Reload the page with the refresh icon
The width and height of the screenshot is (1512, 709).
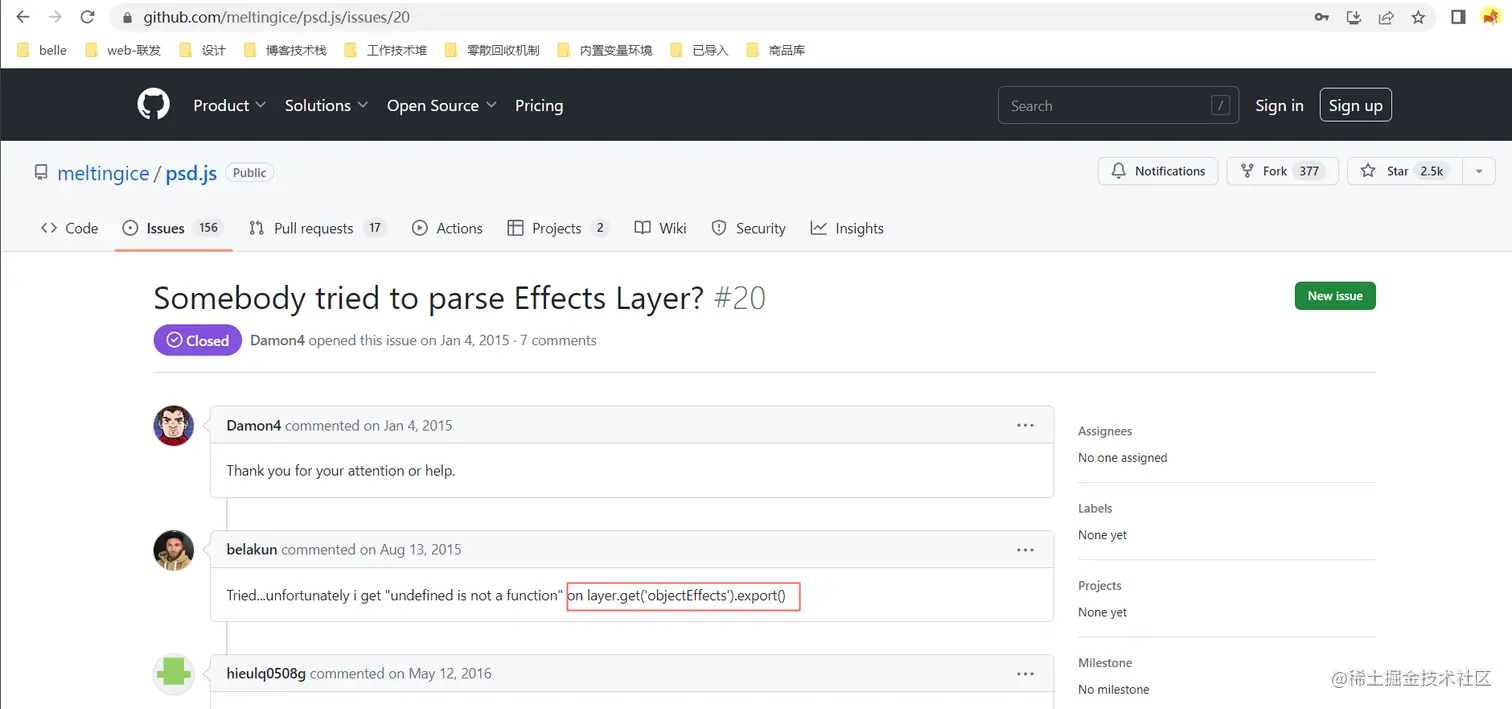(87, 17)
